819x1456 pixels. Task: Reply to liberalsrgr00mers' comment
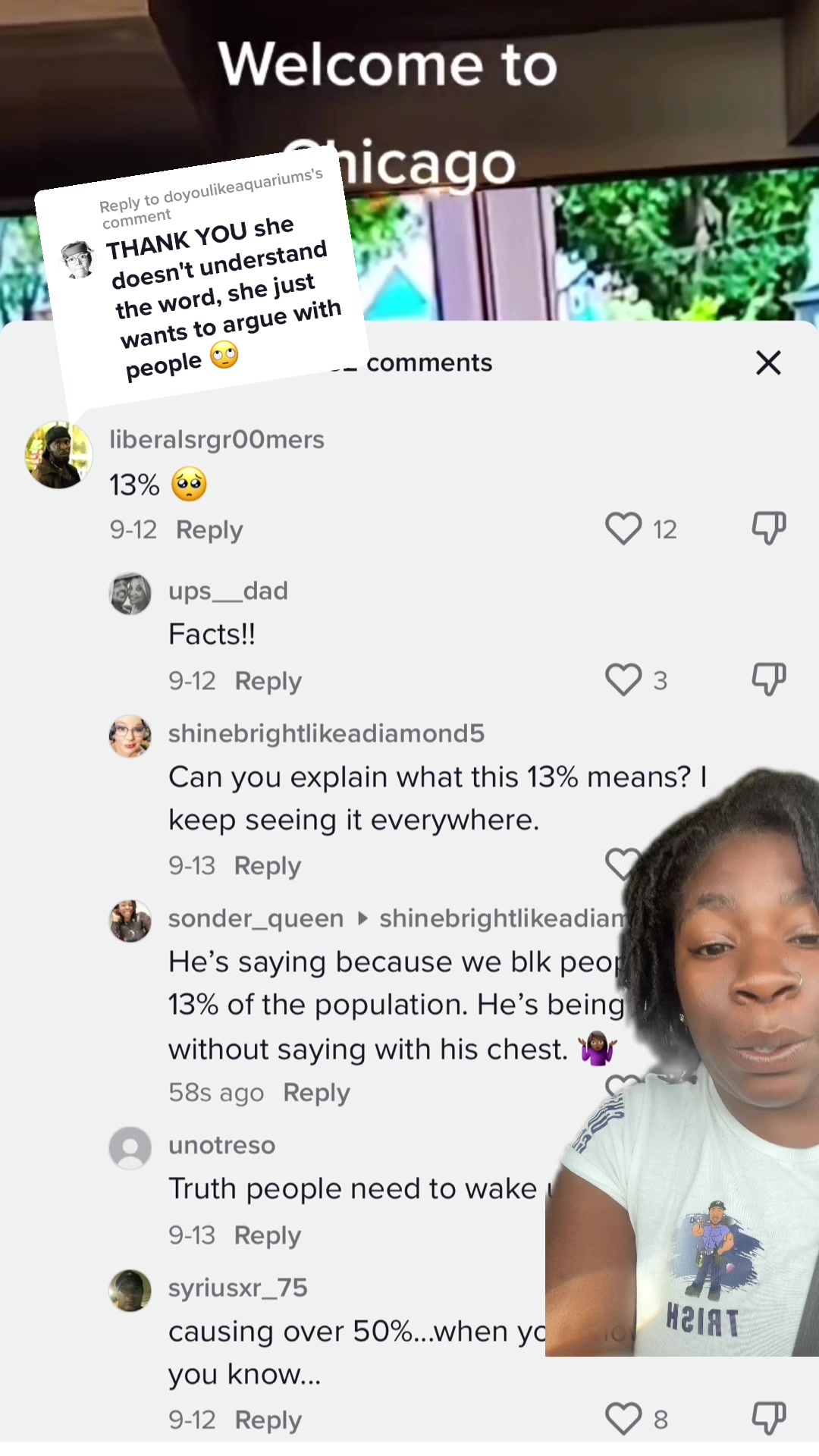(209, 529)
